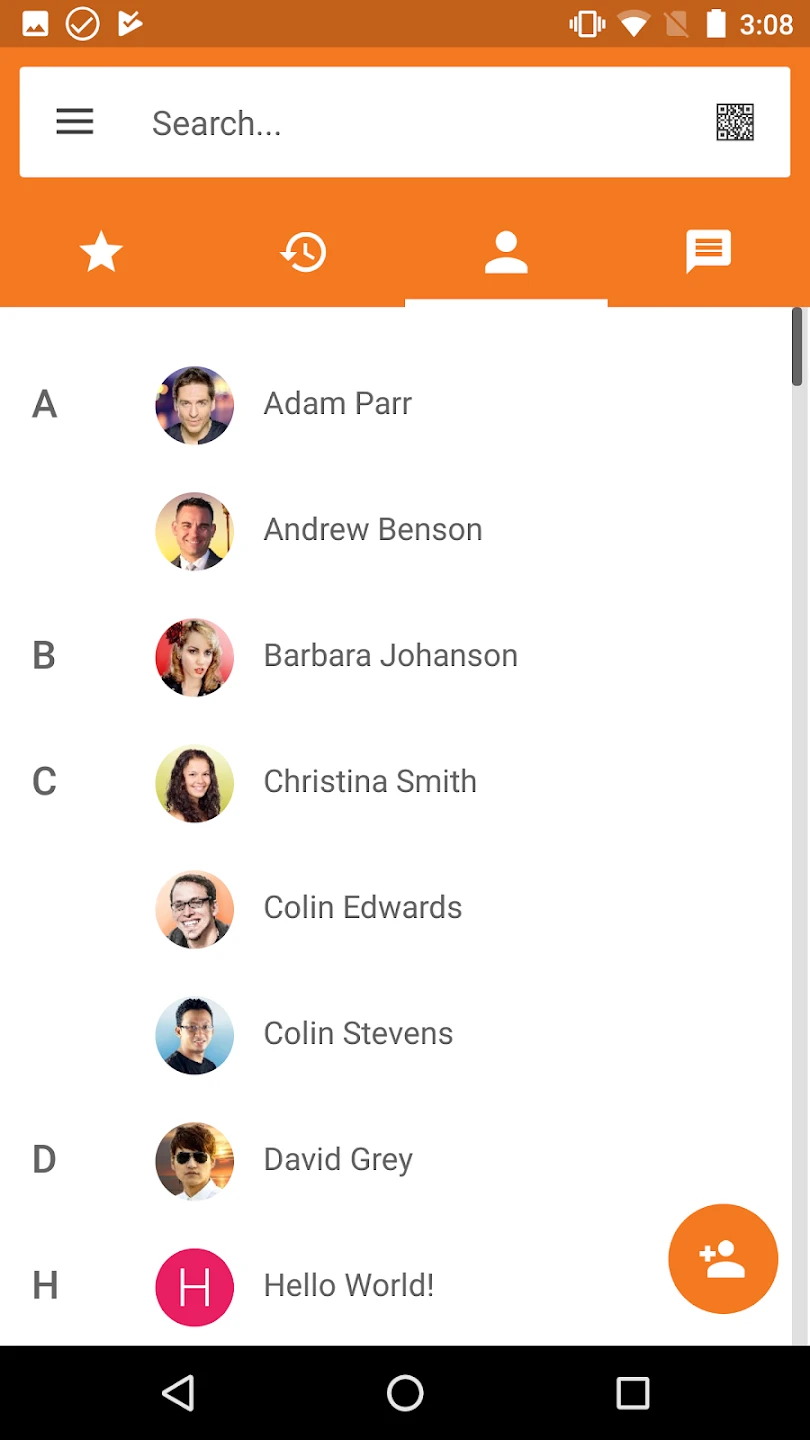Viewport: 810px width, 1440px height.
Task: Tap the add contact floating button
Action: click(x=723, y=1258)
